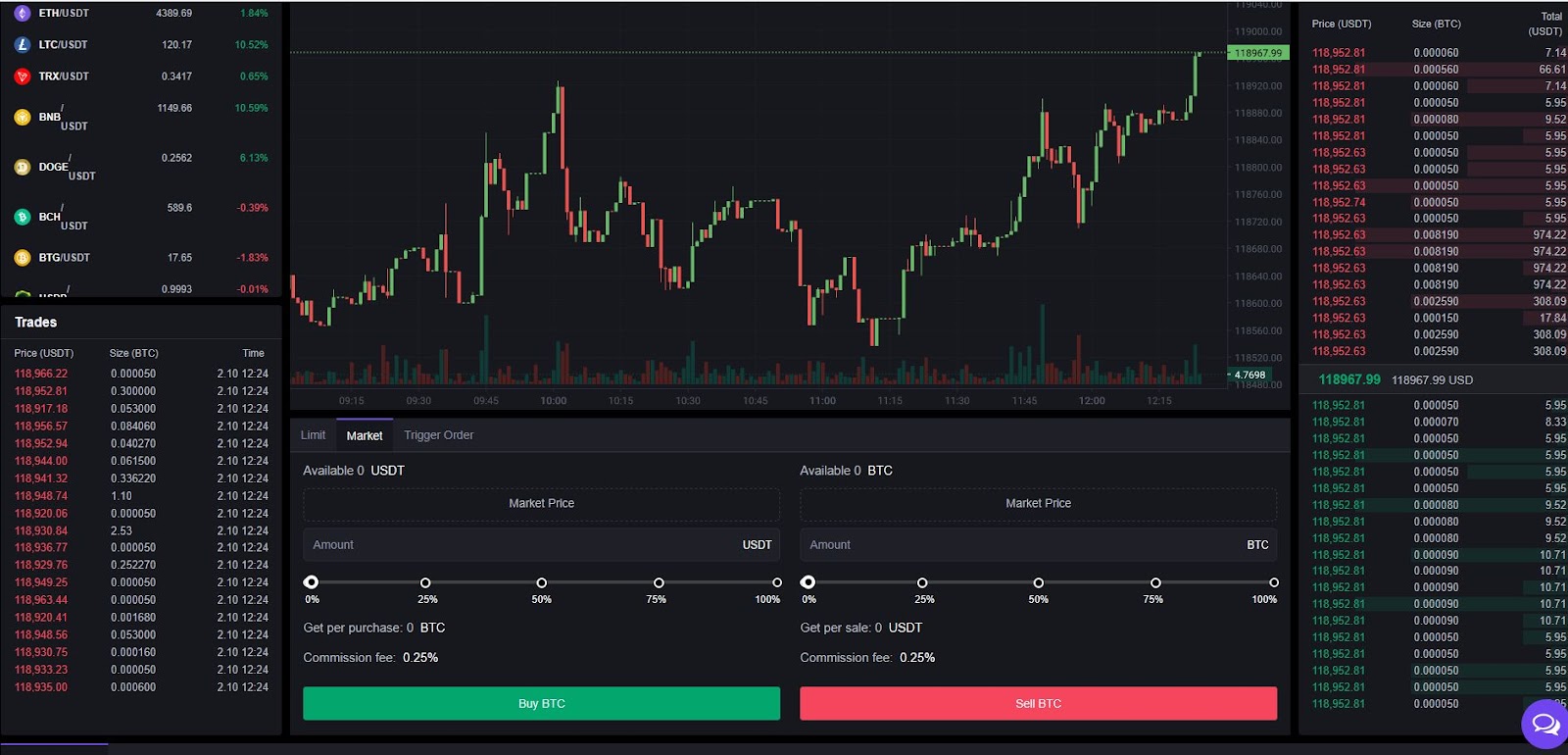Switch to the Limit order tab

pyautogui.click(x=313, y=435)
